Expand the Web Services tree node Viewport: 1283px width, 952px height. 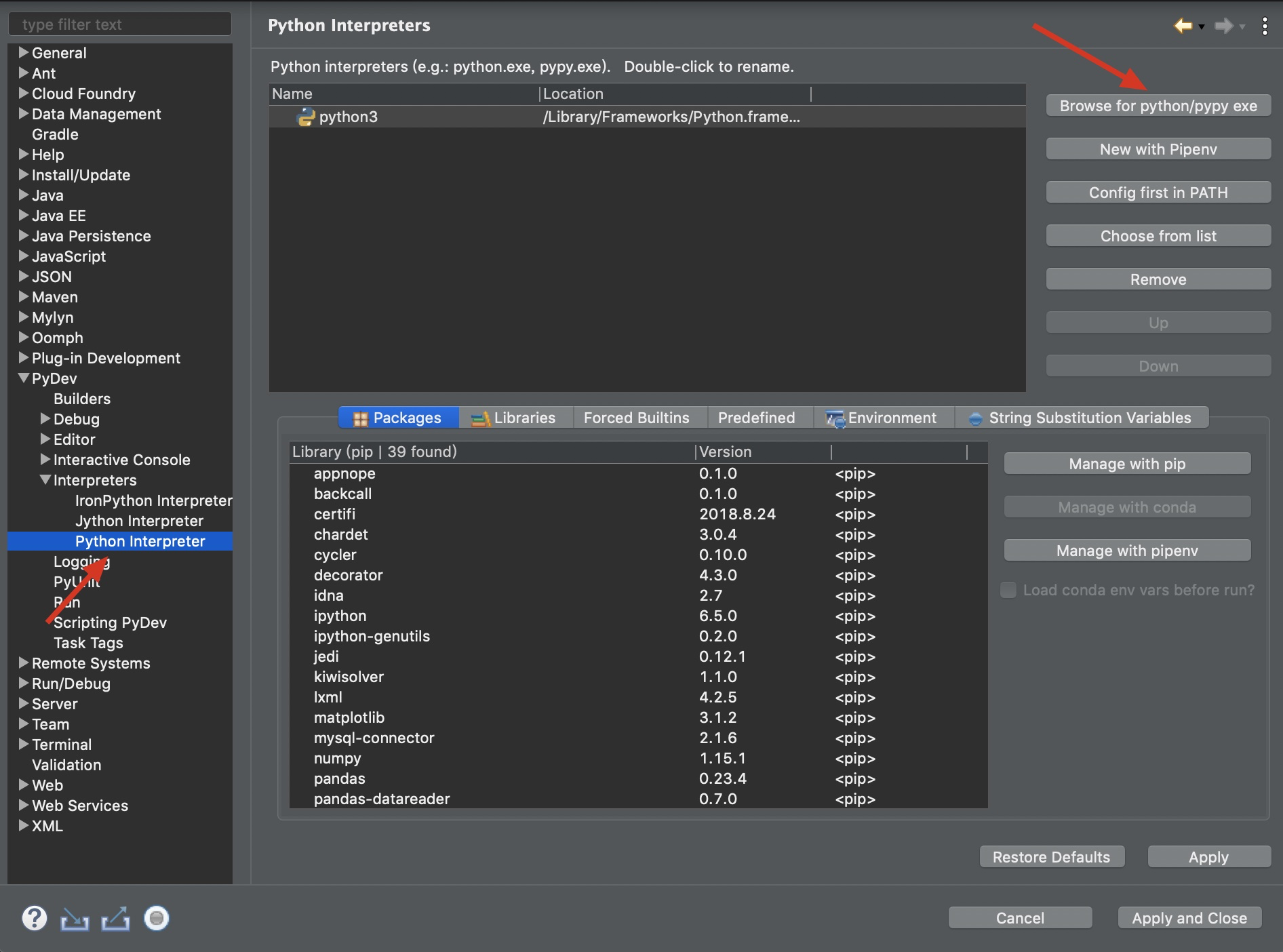pyautogui.click(x=24, y=805)
